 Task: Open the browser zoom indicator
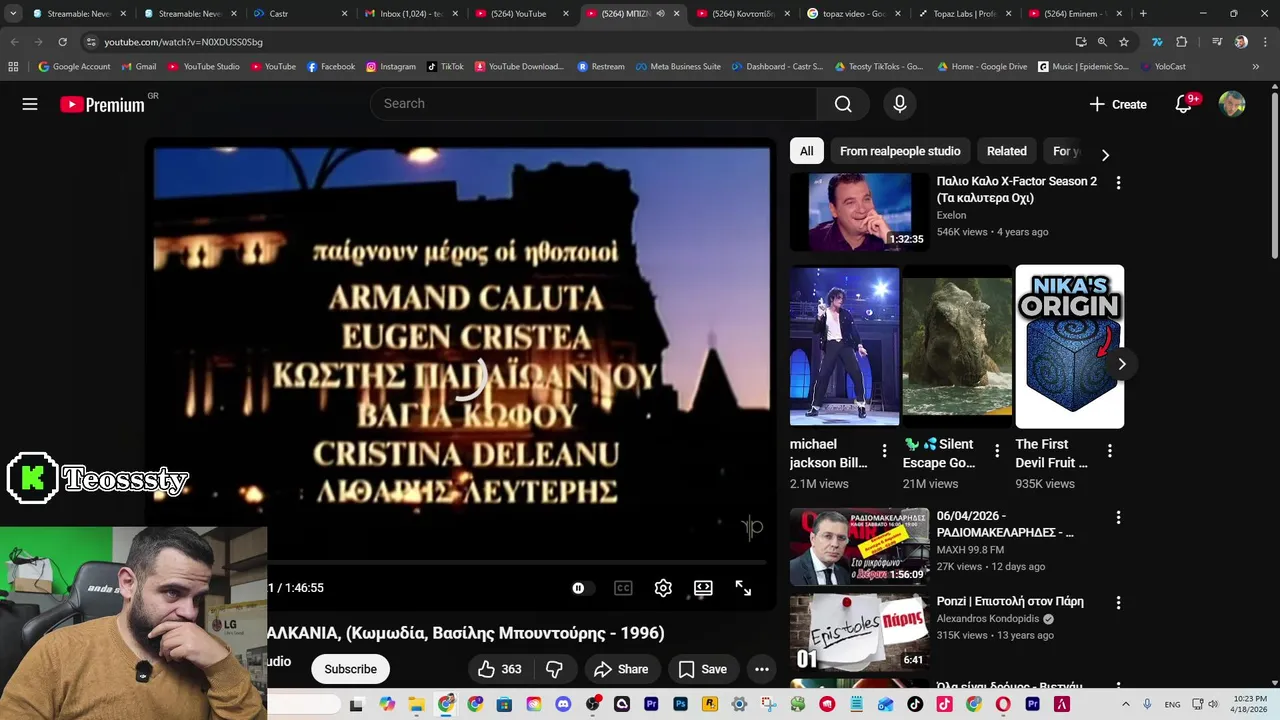pyautogui.click(x=1102, y=42)
